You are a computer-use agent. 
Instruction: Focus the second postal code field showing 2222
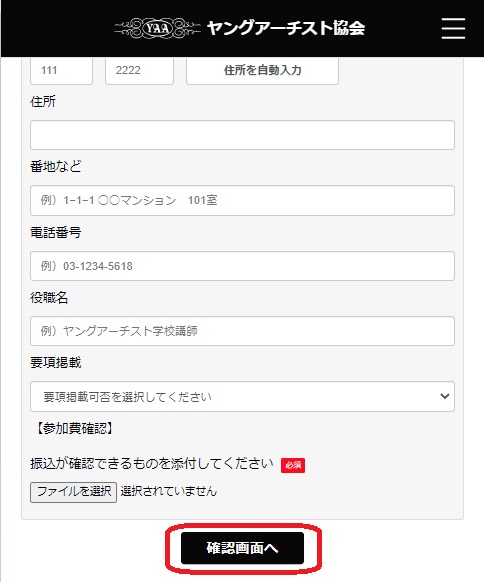point(139,71)
